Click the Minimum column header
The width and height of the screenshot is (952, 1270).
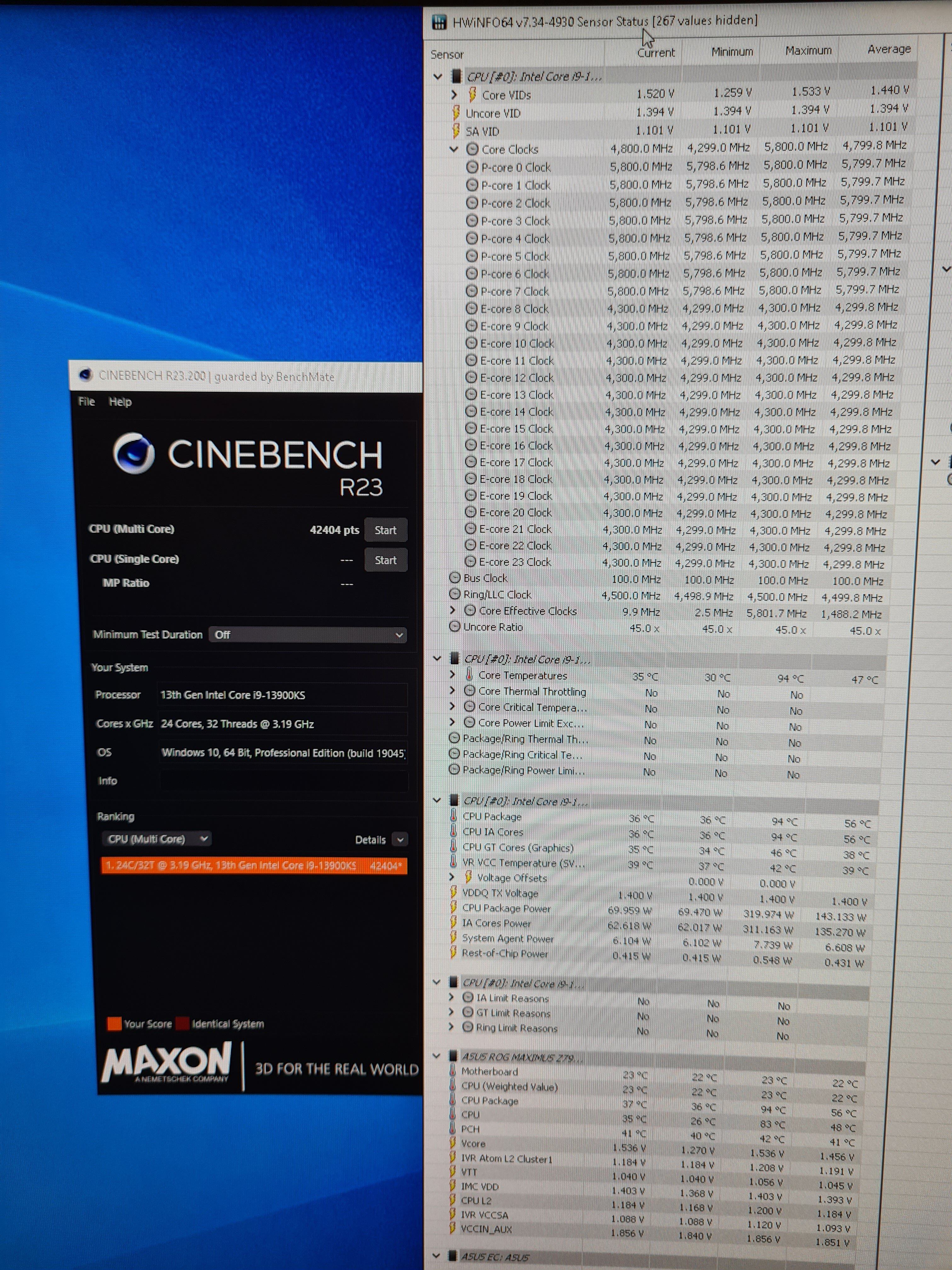tap(732, 52)
